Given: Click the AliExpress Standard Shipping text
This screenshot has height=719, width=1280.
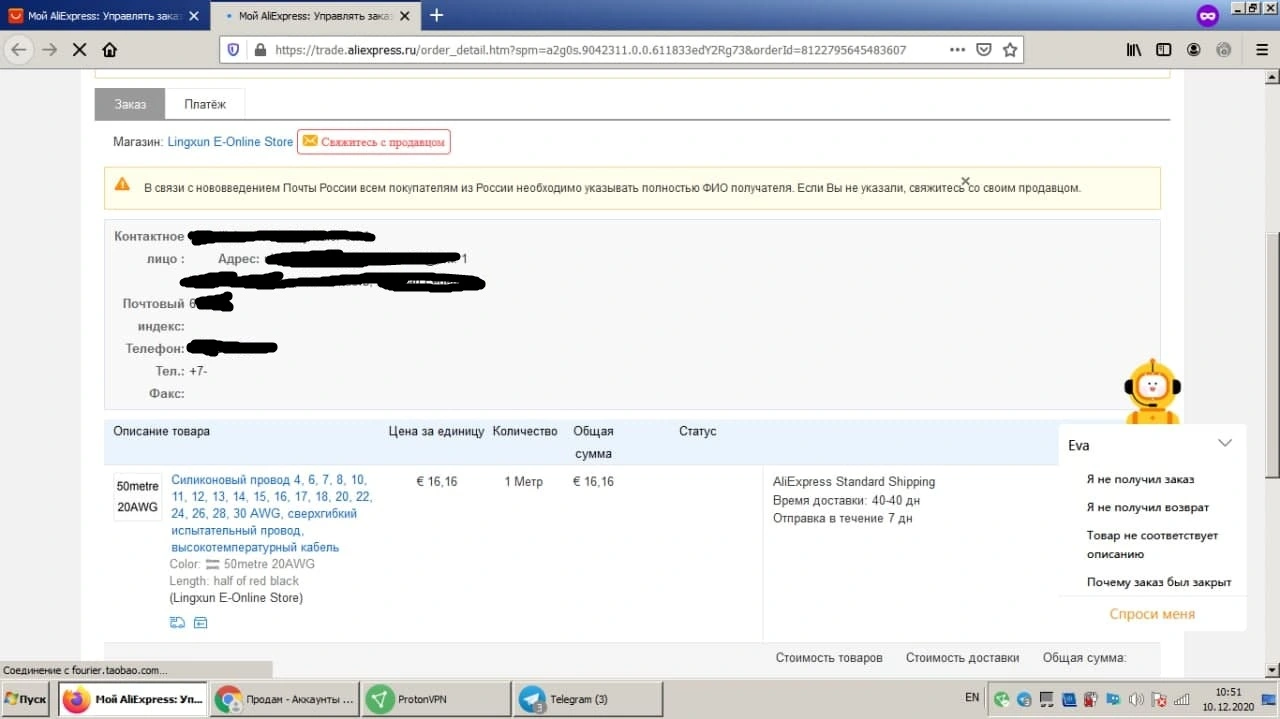Looking at the screenshot, I should pyautogui.click(x=854, y=482).
